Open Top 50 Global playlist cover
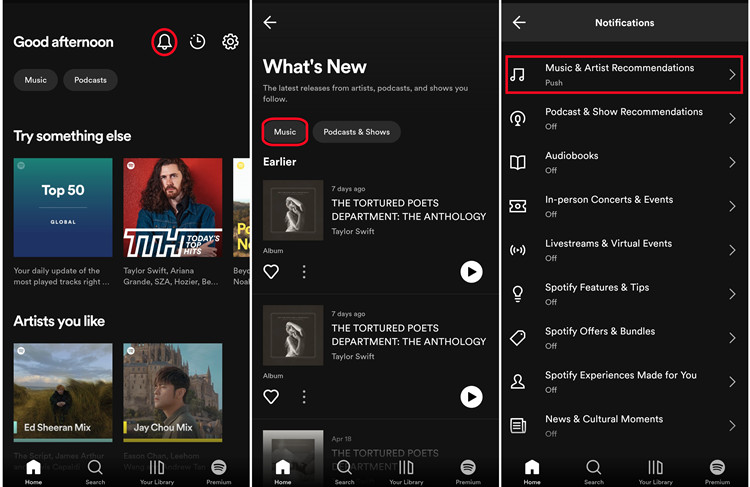Image resolution: width=750 pixels, height=487 pixels. (x=63, y=208)
